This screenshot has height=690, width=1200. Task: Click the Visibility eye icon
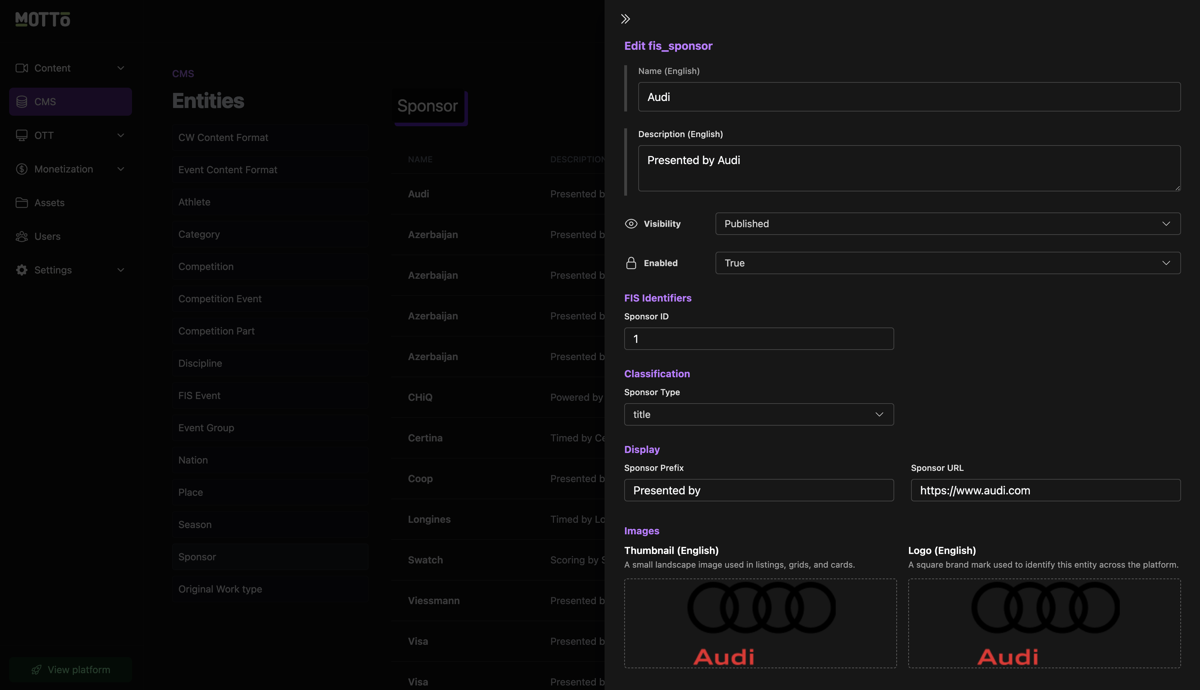pyautogui.click(x=631, y=224)
